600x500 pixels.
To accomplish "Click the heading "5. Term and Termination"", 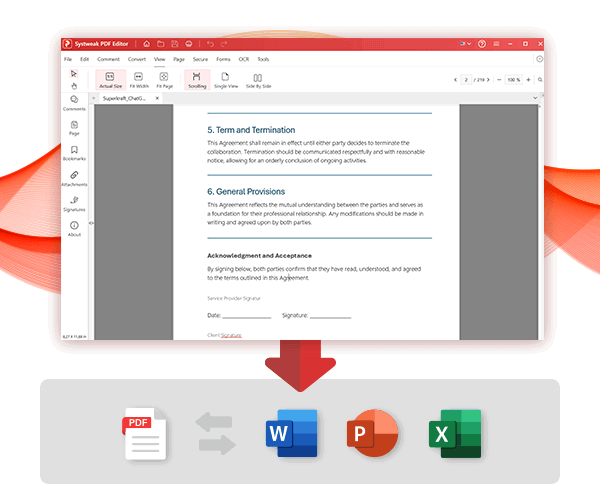I will [251, 130].
